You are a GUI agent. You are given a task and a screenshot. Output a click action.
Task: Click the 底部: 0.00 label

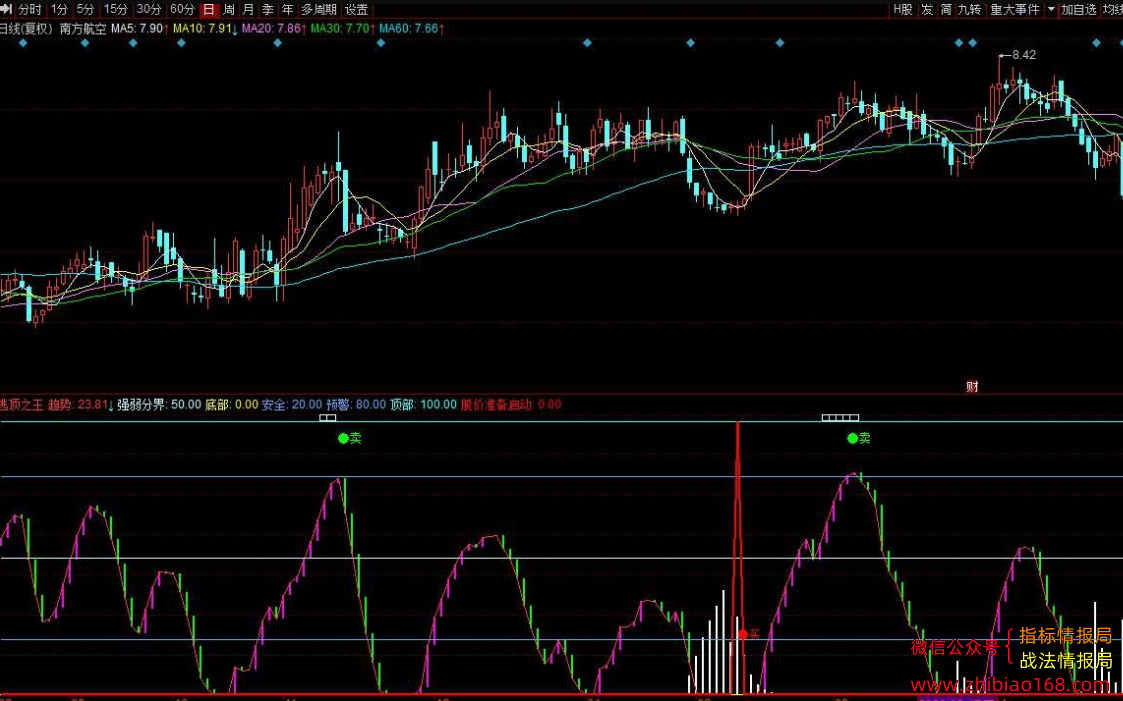tap(231, 405)
